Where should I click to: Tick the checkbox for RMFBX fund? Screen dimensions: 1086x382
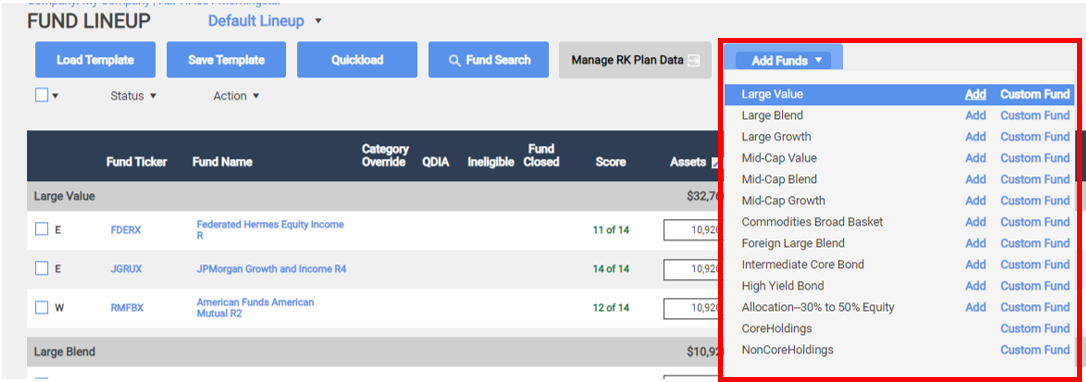(42, 307)
